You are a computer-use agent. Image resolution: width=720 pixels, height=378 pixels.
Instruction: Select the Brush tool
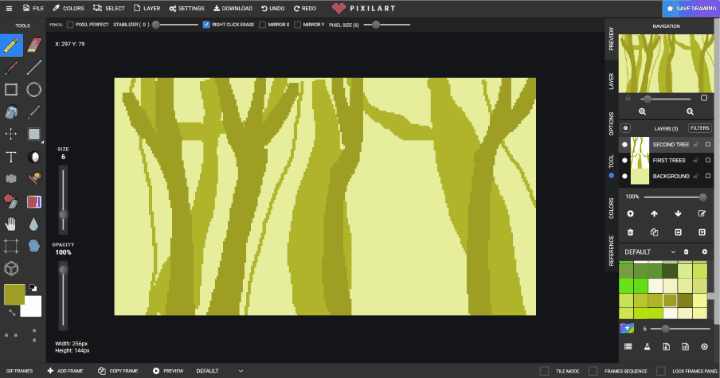pos(11,68)
